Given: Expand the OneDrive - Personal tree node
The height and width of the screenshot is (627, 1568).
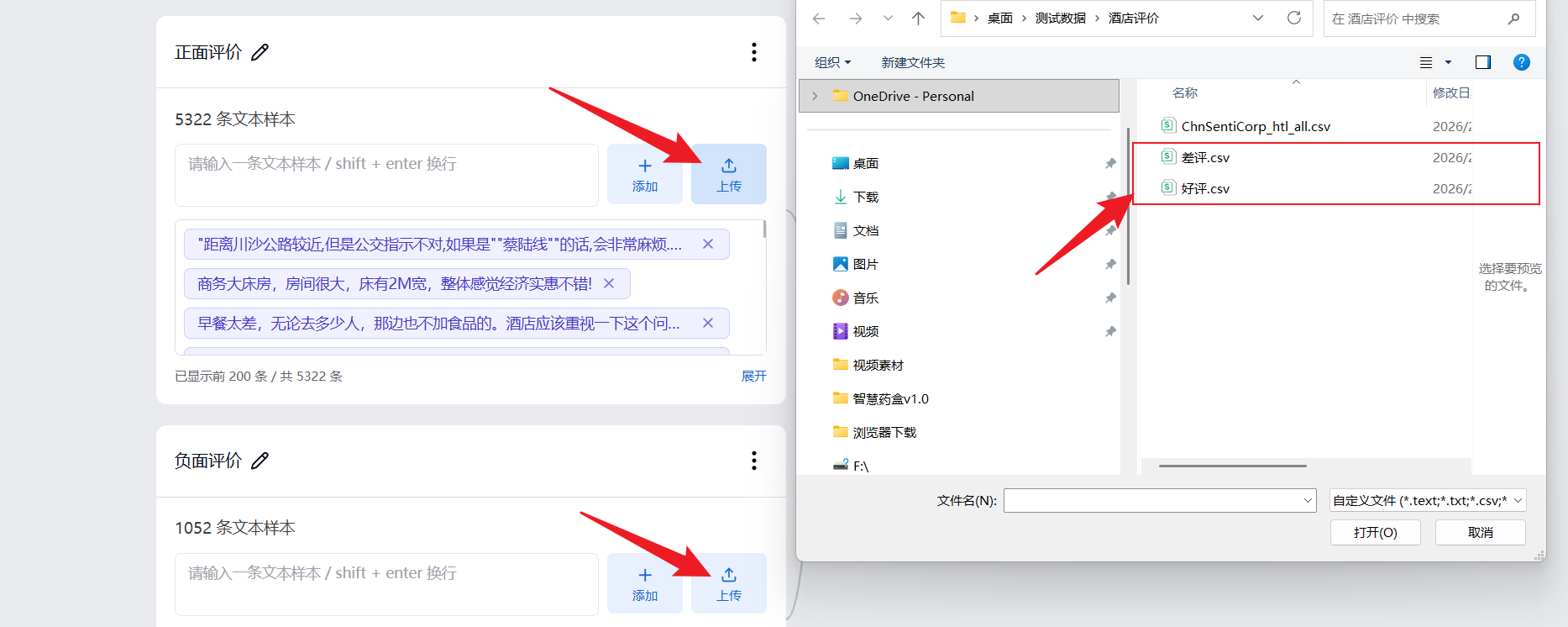Looking at the screenshot, I should pyautogui.click(x=815, y=97).
